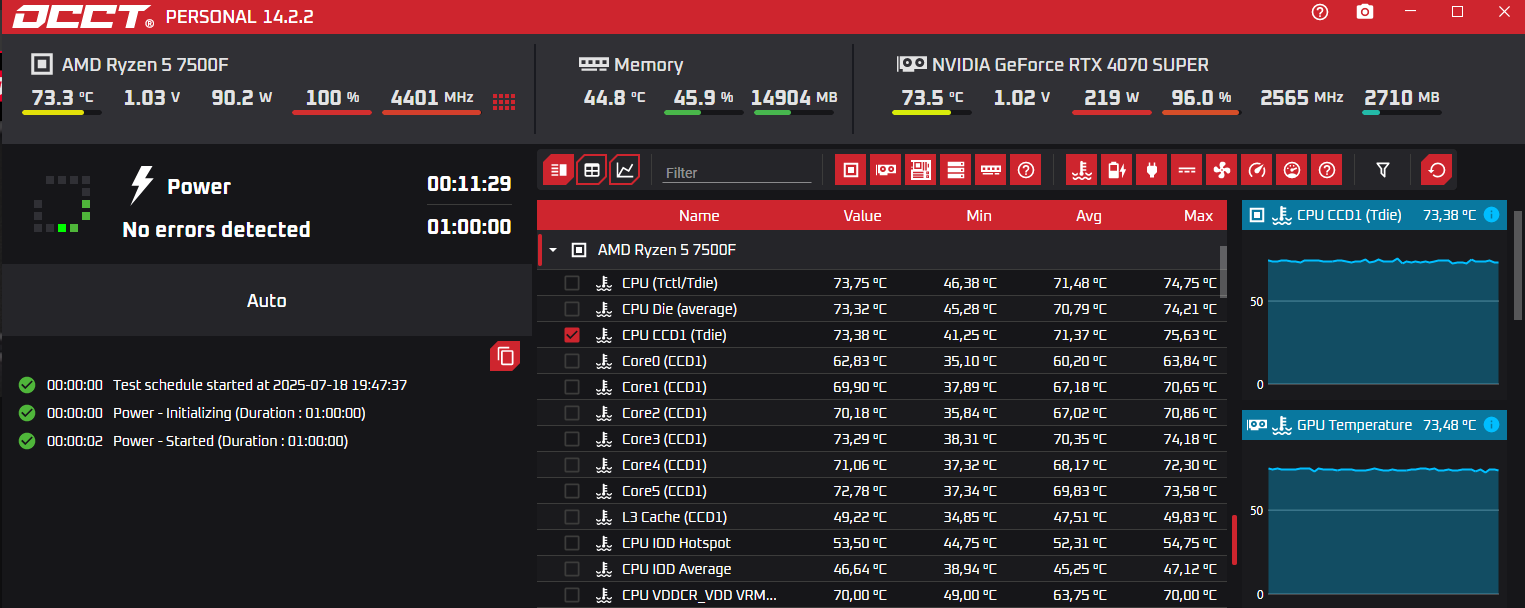1525x608 pixels.
Task: Click Core3 (CCD1) max value 74,18 °C
Action: (x=1190, y=439)
